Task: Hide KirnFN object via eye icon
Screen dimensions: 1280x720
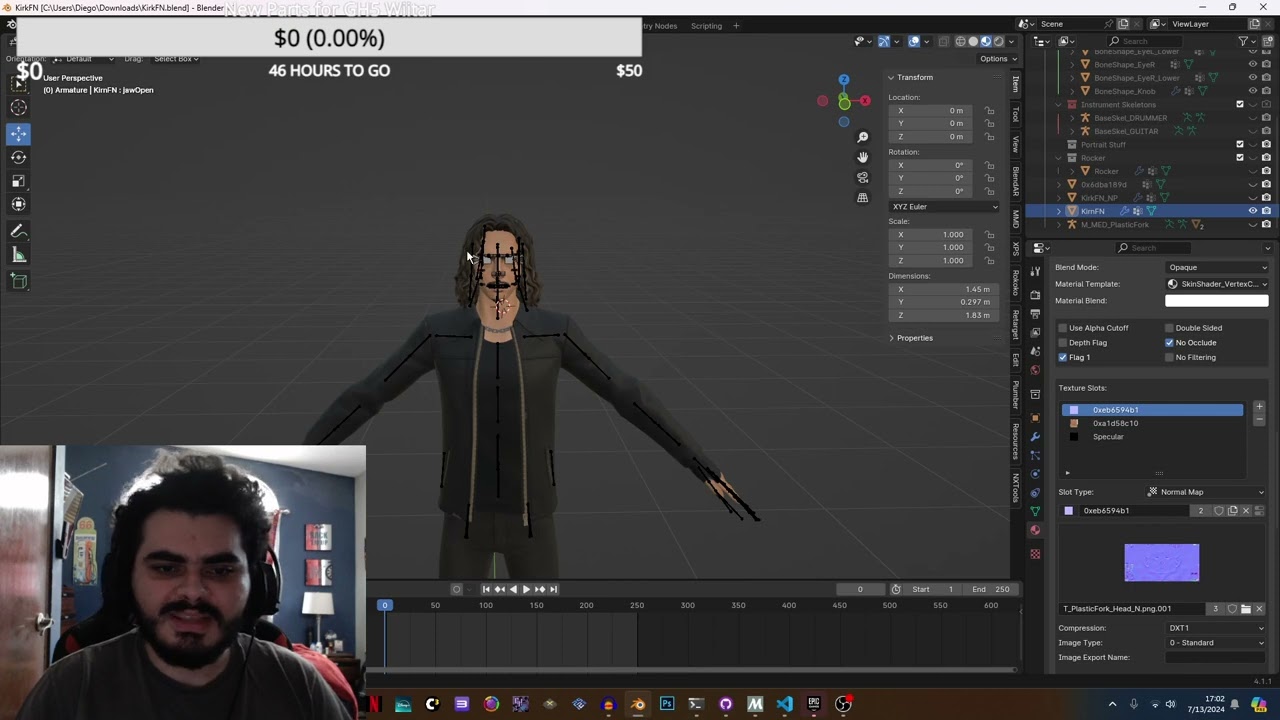Action: tap(1252, 211)
